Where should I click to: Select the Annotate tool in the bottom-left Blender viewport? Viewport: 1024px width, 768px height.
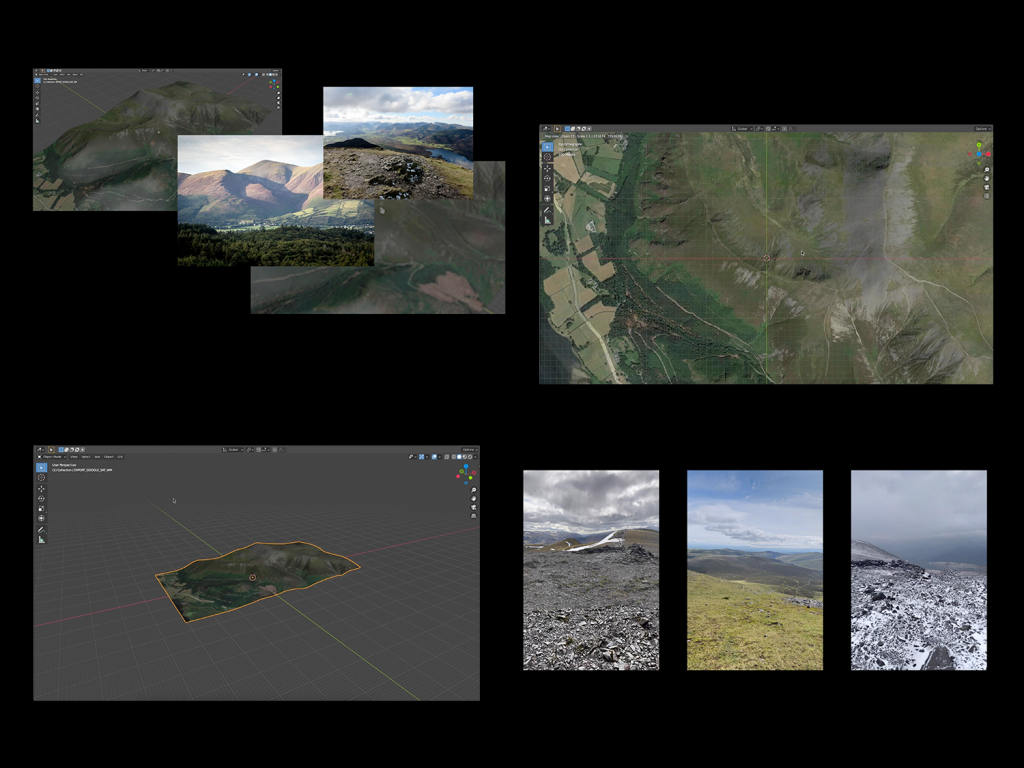click(41, 530)
